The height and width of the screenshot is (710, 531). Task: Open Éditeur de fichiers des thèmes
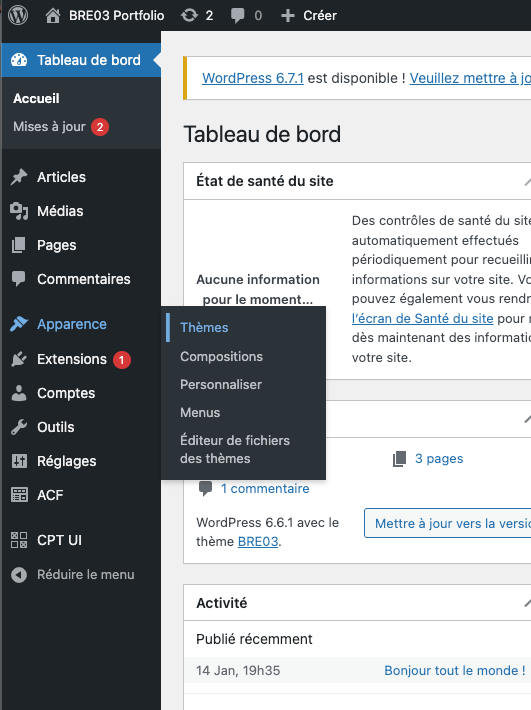click(235, 450)
